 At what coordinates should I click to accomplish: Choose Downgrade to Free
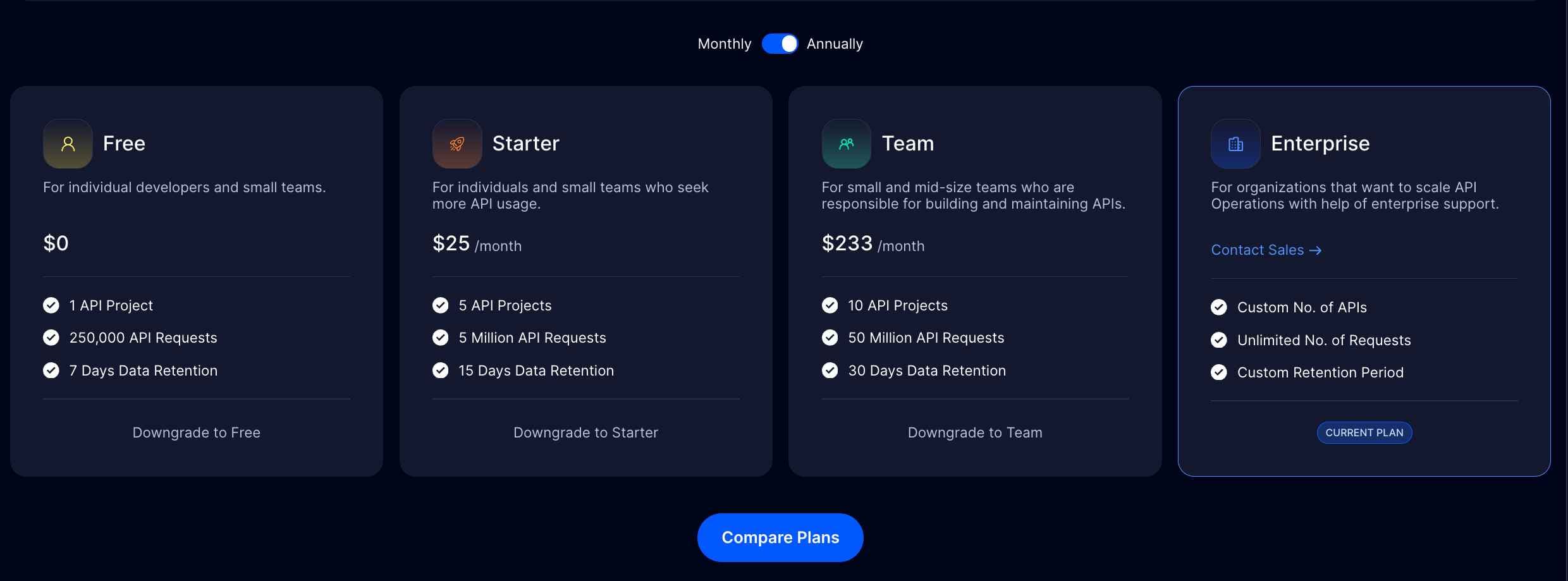[197, 432]
